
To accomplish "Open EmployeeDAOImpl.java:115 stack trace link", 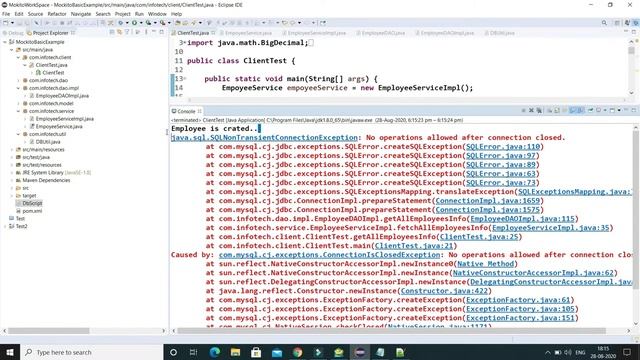I will click(x=522, y=219).
